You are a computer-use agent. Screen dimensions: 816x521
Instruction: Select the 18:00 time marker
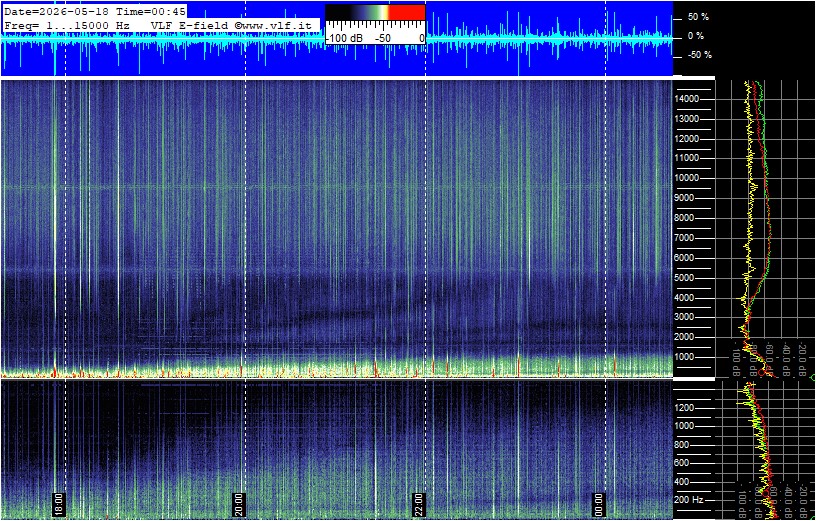tap(58, 504)
